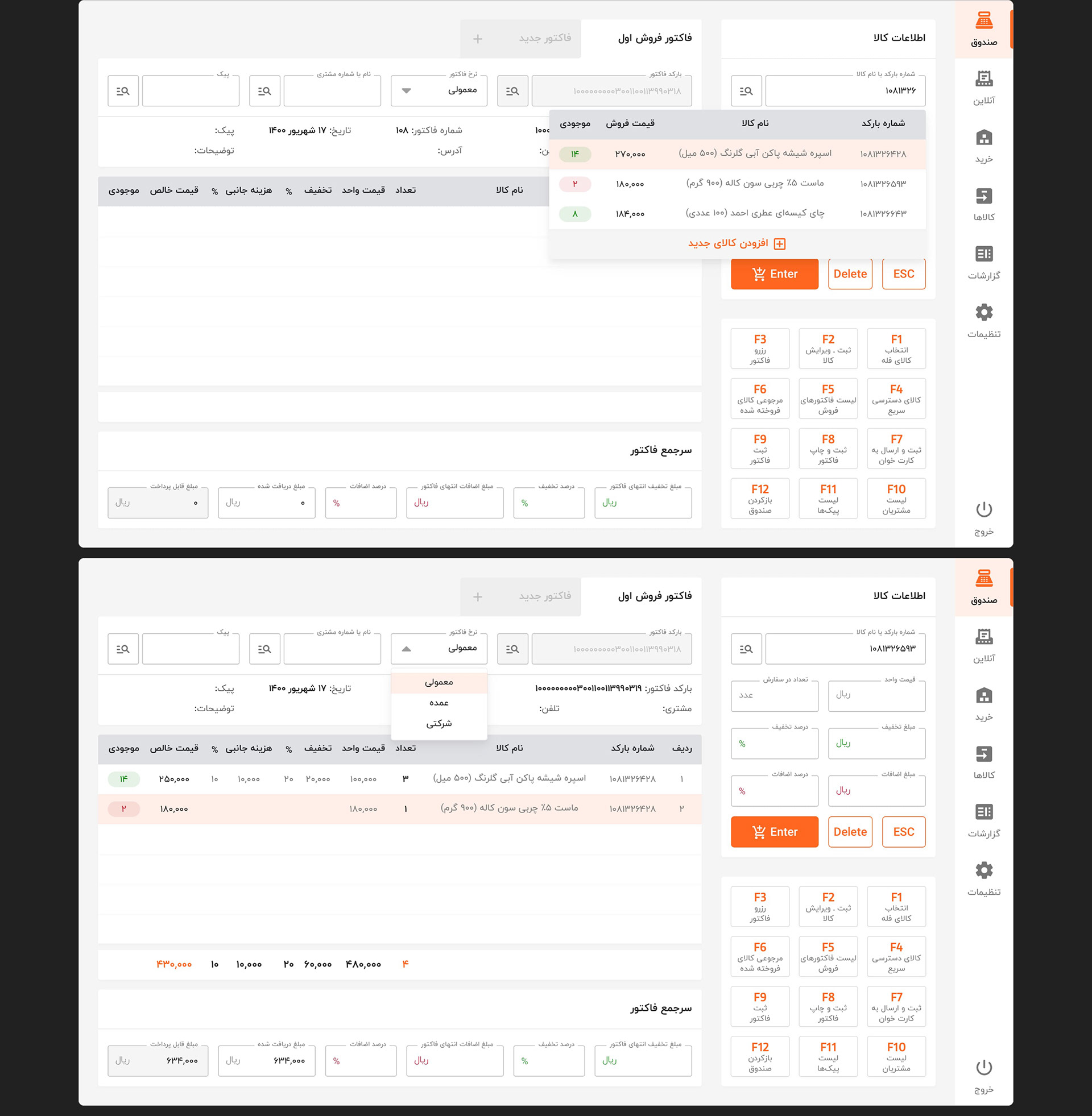Open گزارشات reports icon in top sidebar

pyautogui.click(x=983, y=255)
